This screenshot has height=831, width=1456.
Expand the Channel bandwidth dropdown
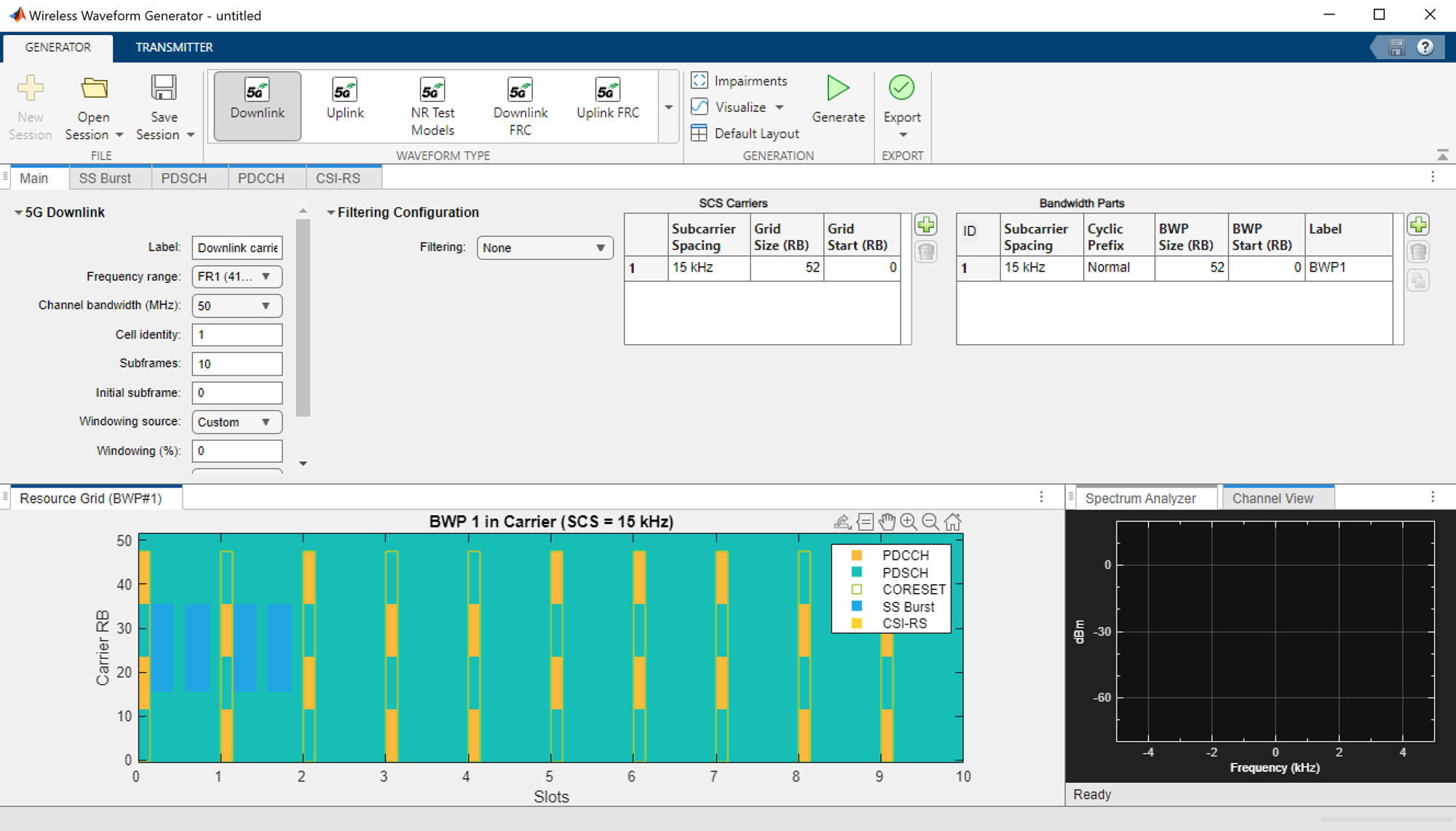click(269, 305)
